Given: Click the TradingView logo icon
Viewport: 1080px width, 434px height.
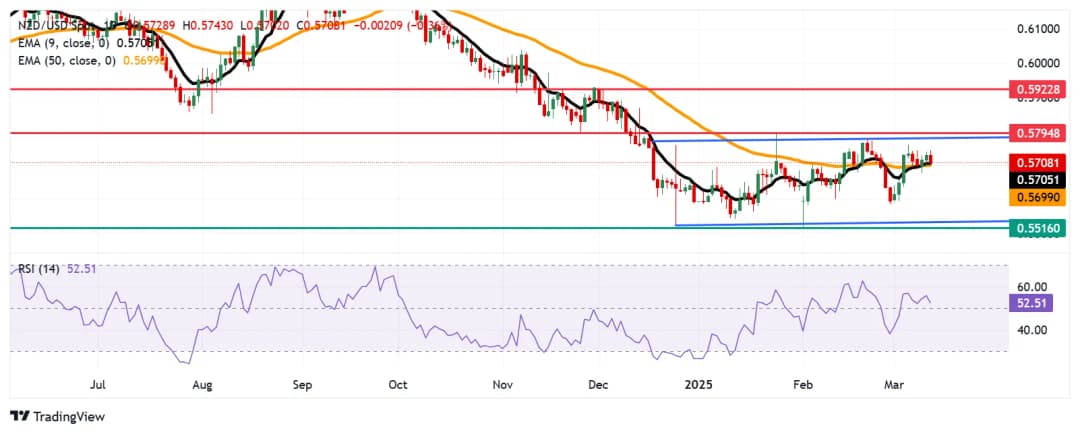Looking at the screenshot, I should pyautogui.click(x=20, y=416).
